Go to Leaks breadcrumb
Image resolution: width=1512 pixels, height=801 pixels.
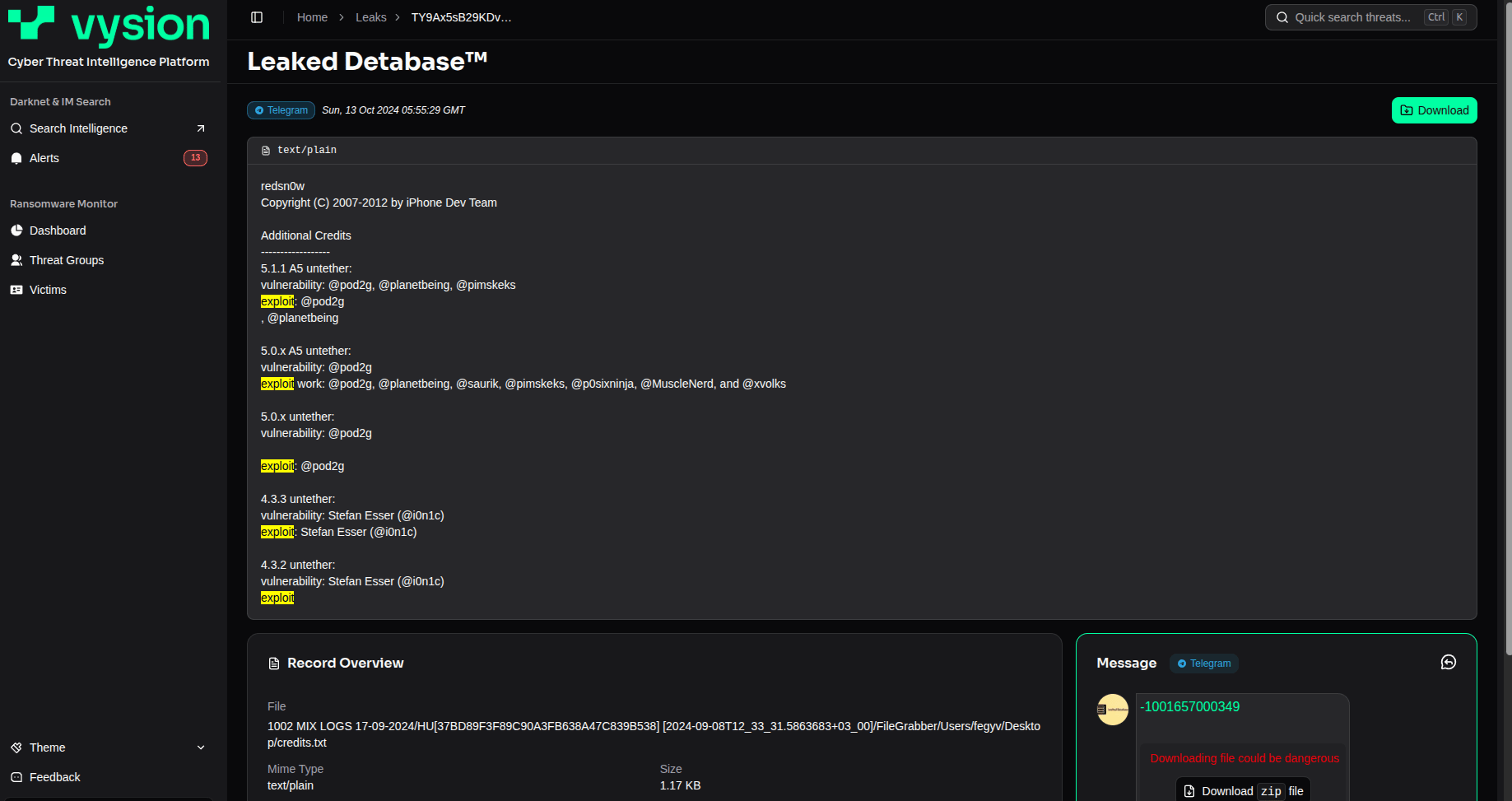370,17
